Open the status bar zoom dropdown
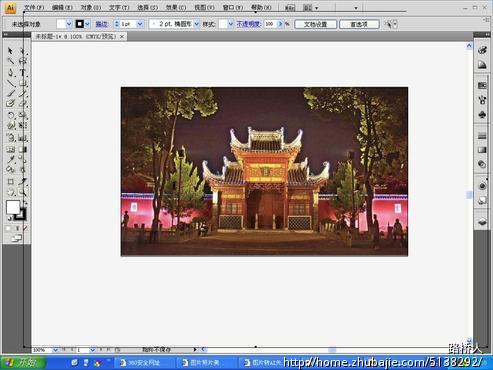The image size is (493, 370). coord(55,350)
